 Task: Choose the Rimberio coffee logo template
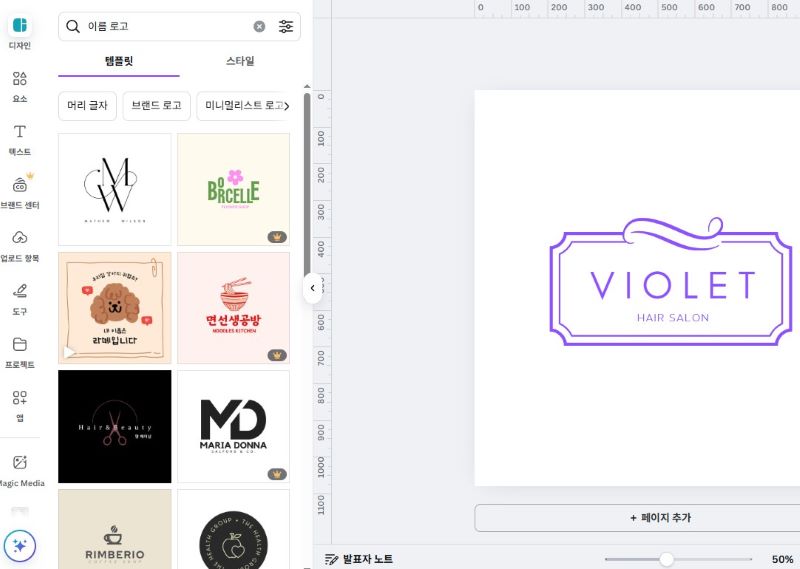tap(115, 529)
